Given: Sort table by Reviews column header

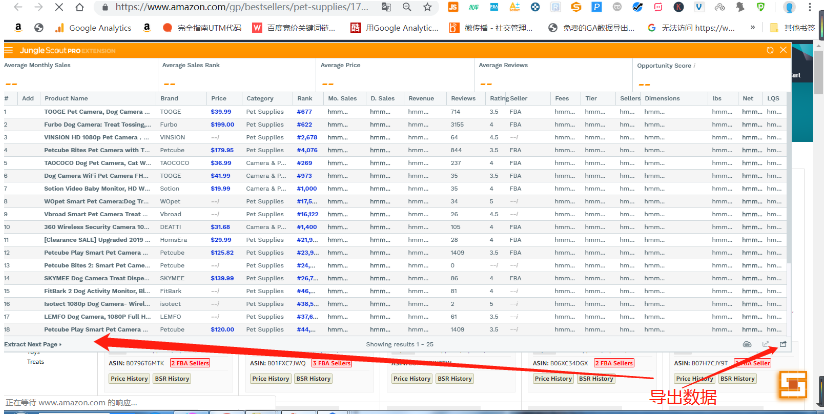Looking at the screenshot, I should [463, 99].
